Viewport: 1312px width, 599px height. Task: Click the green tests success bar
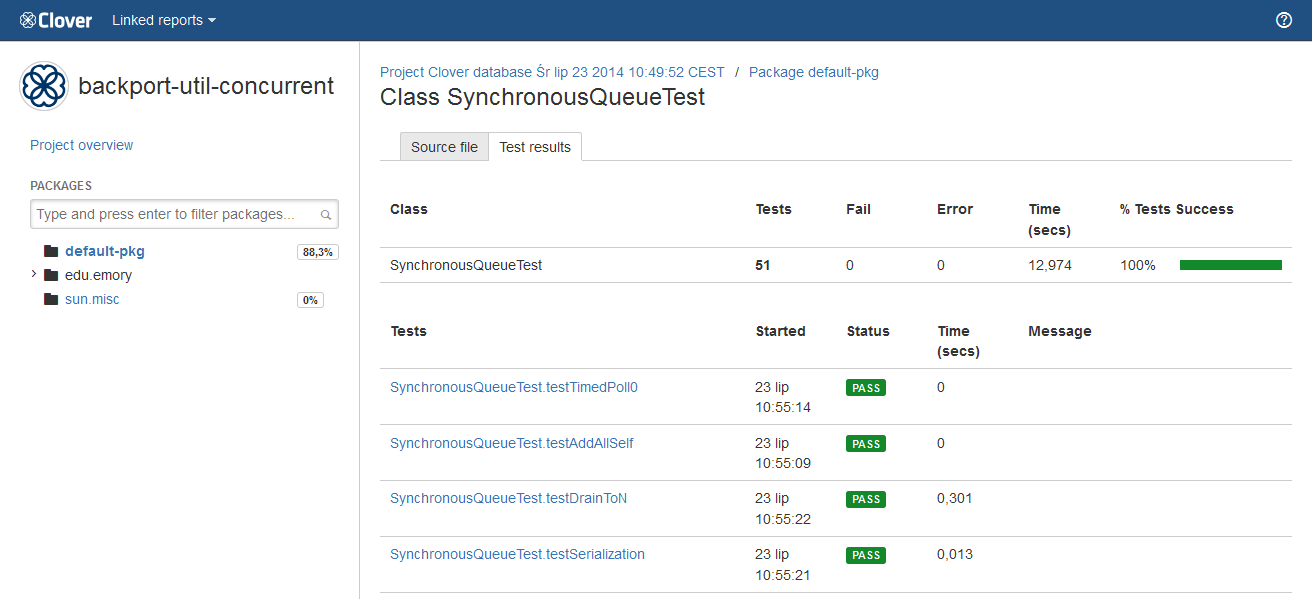(1230, 265)
